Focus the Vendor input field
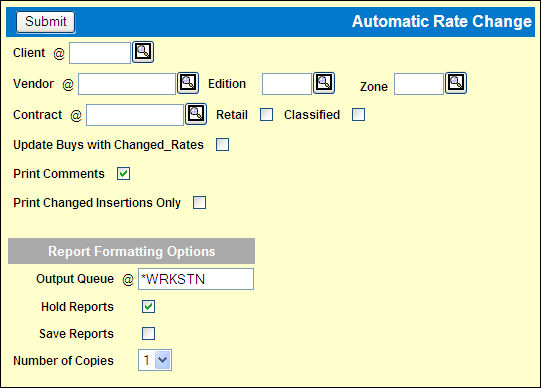The height and width of the screenshot is (388, 541). coord(127,84)
